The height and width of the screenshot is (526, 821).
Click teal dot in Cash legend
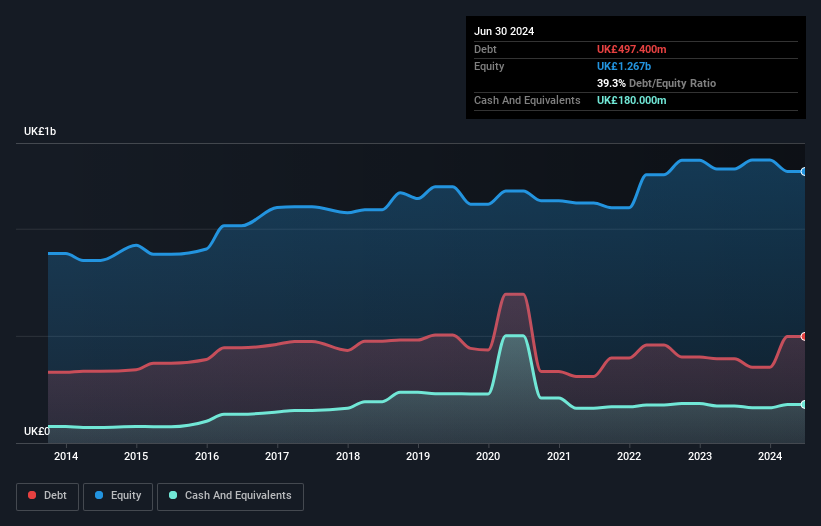point(173,495)
